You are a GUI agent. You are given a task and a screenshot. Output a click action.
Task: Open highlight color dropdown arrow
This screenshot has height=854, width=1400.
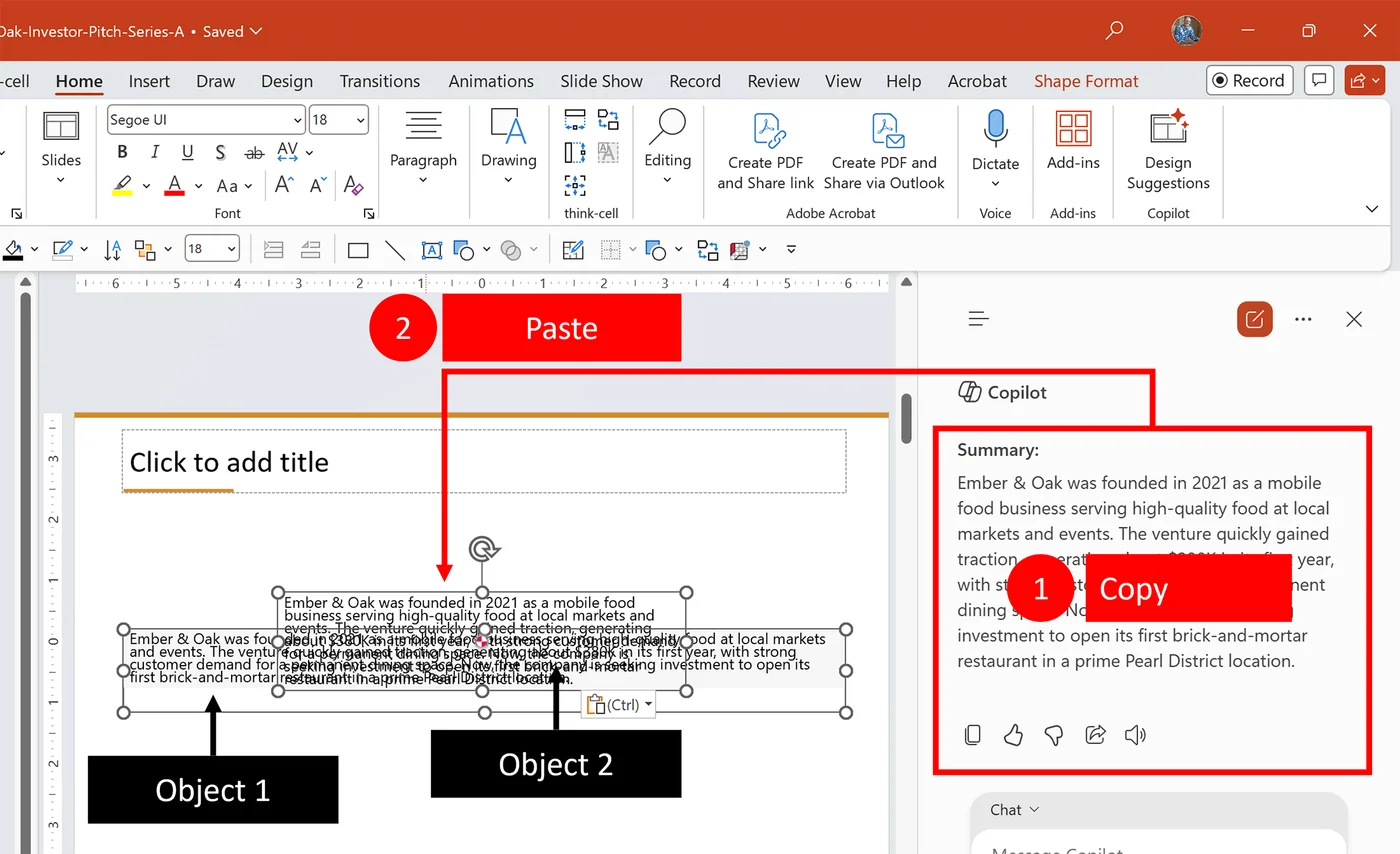(x=146, y=186)
